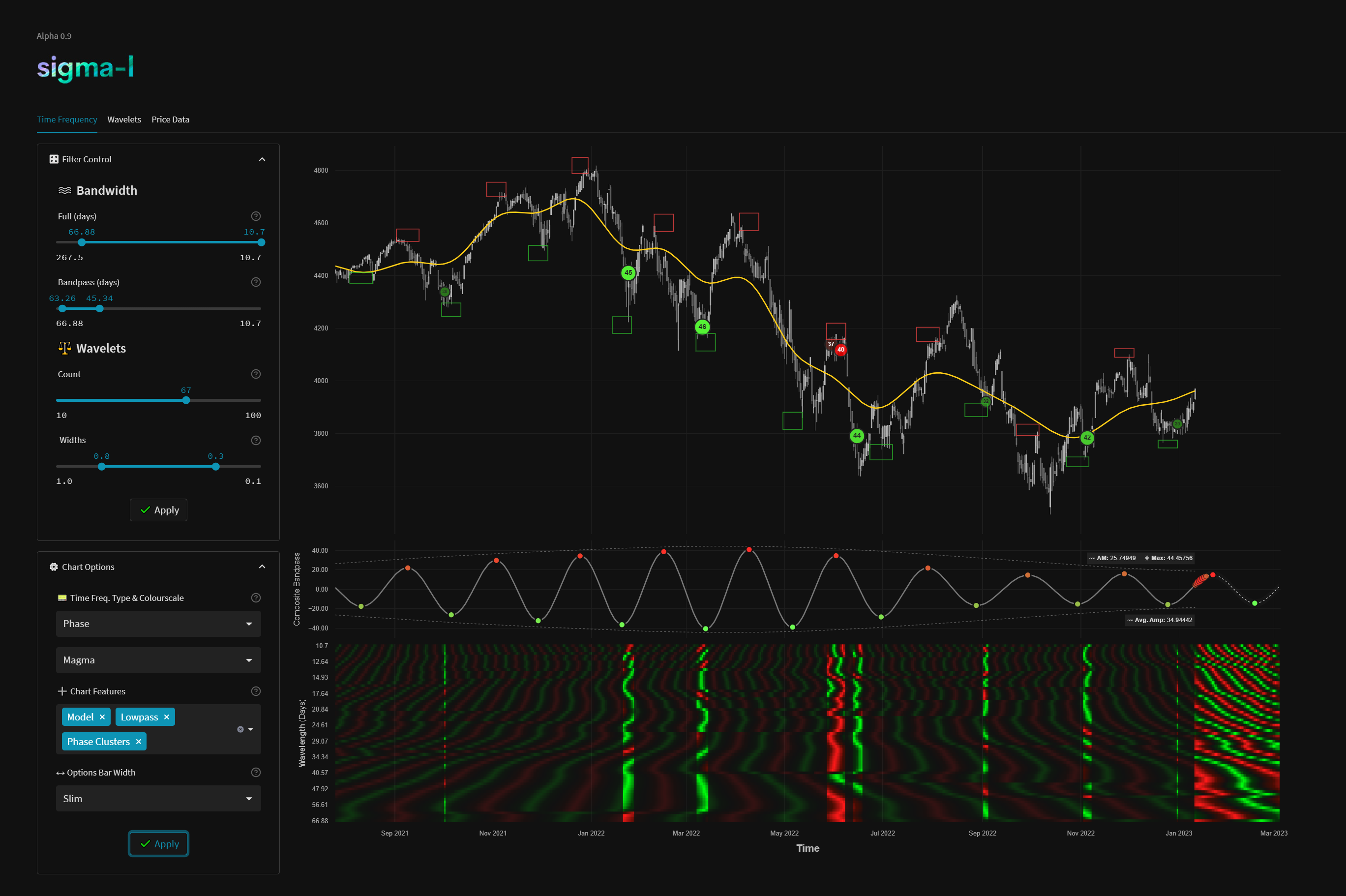Switch to the Wavelets tab

pos(123,119)
